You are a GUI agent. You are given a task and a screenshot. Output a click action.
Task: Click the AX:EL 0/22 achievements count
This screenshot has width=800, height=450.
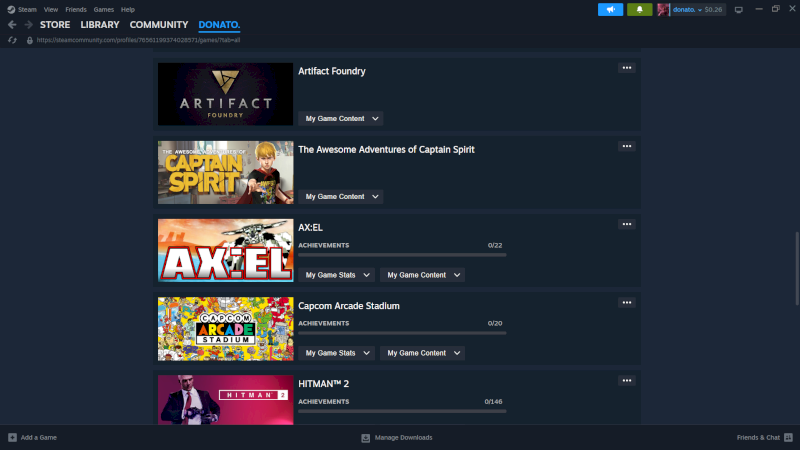pyautogui.click(x=495, y=245)
